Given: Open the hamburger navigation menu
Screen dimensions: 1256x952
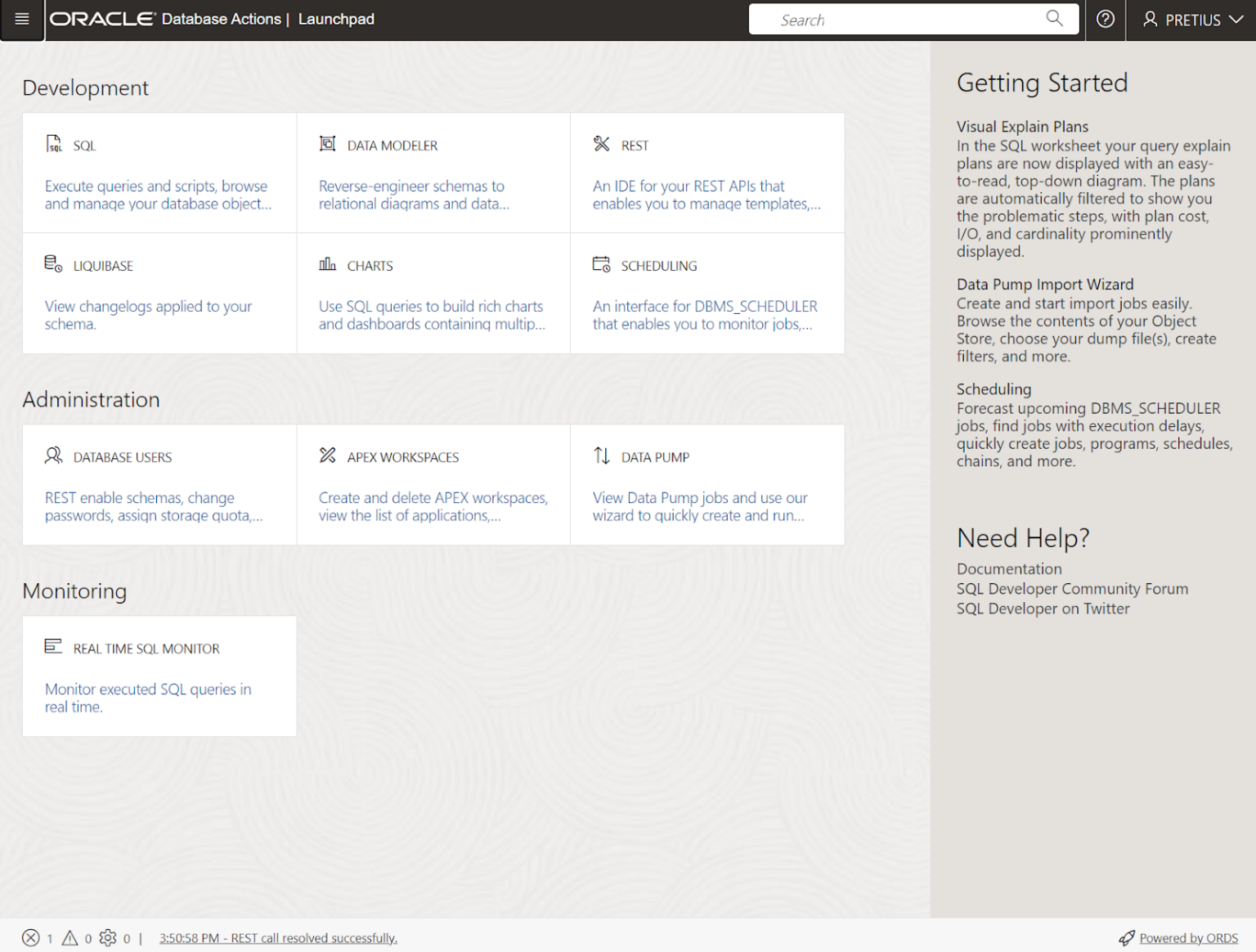Looking at the screenshot, I should (x=22, y=20).
